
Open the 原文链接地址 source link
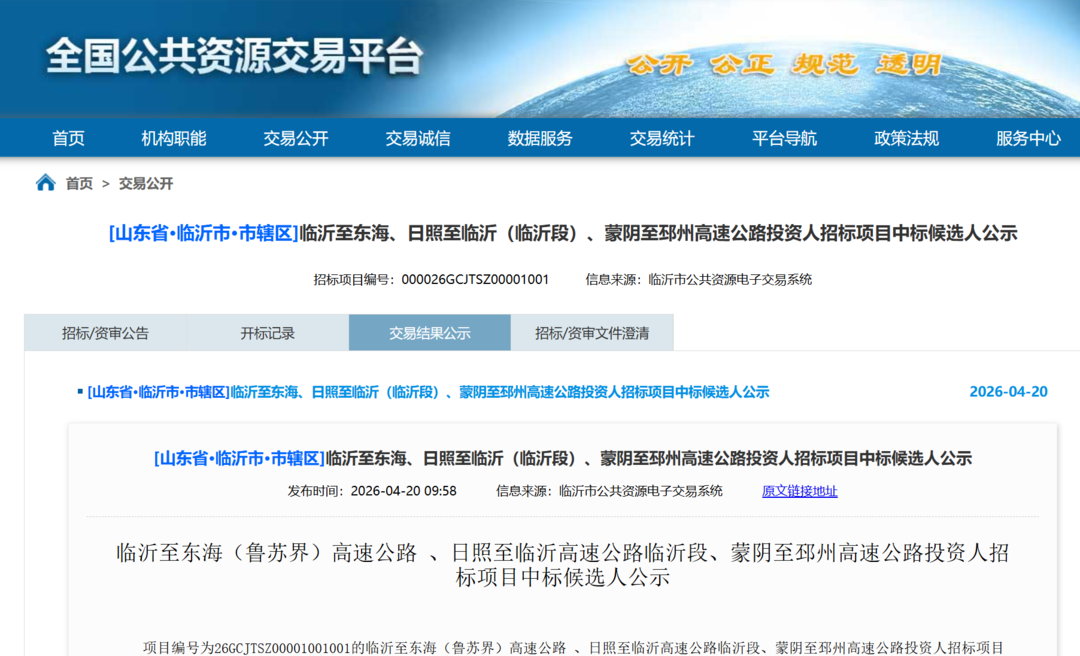coord(800,489)
